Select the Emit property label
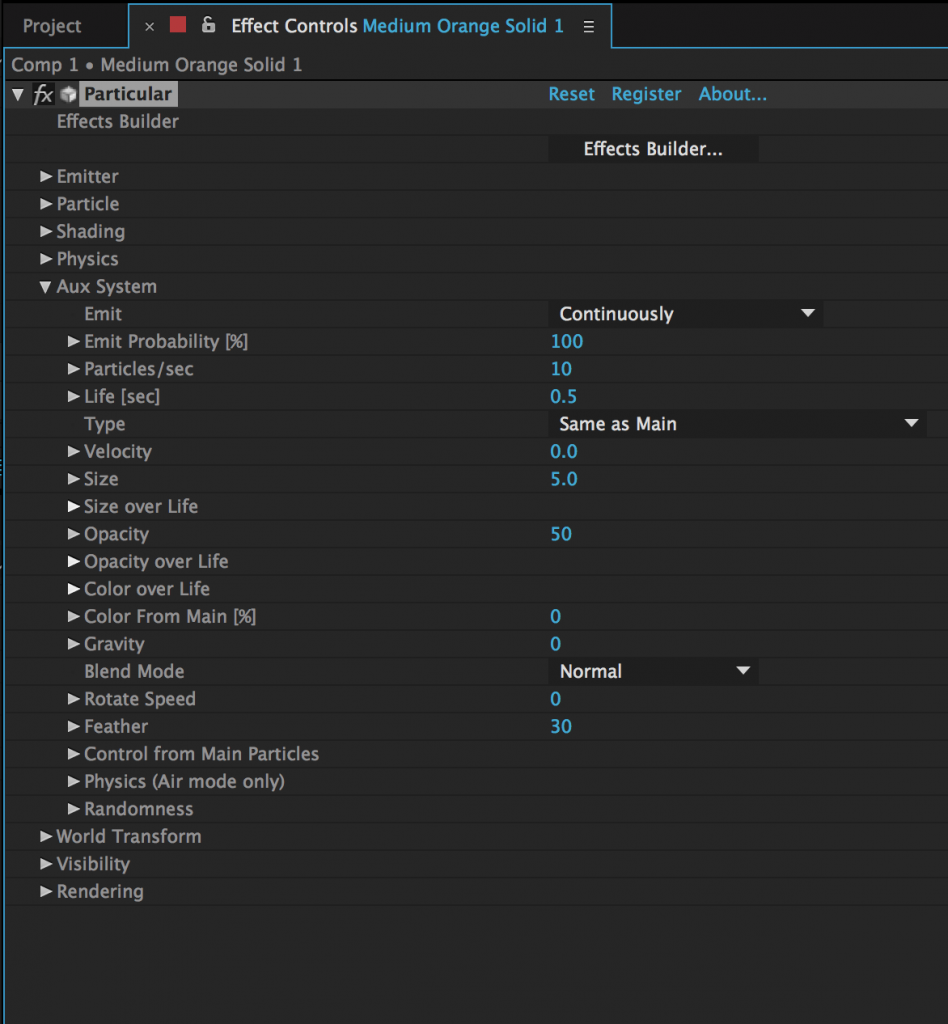 coord(103,314)
